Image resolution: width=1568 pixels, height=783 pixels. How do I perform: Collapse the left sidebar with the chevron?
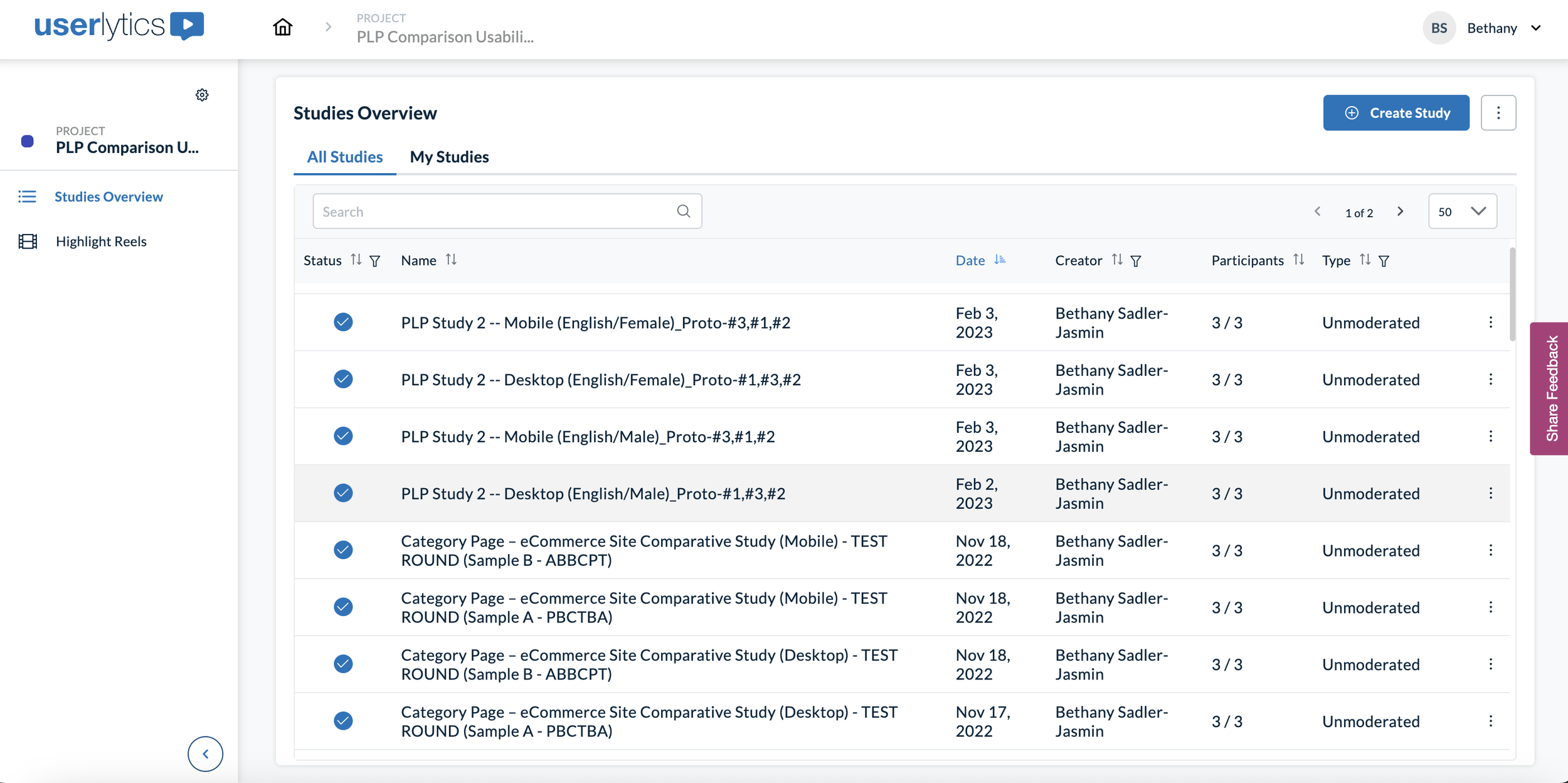205,754
